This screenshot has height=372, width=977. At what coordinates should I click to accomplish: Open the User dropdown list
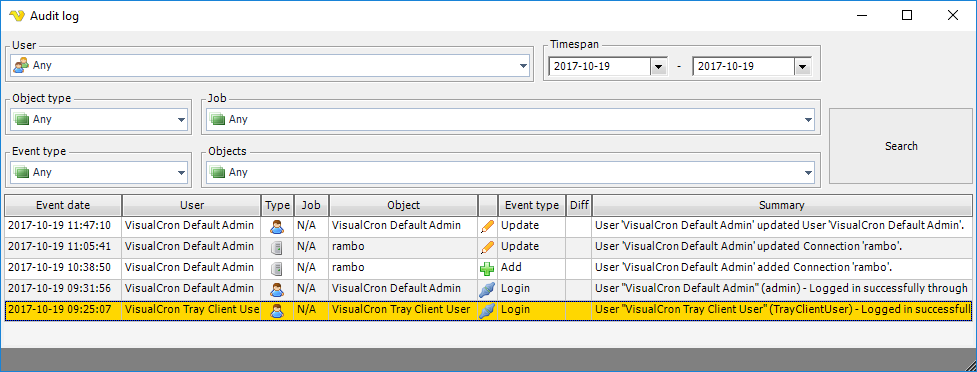coord(523,65)
